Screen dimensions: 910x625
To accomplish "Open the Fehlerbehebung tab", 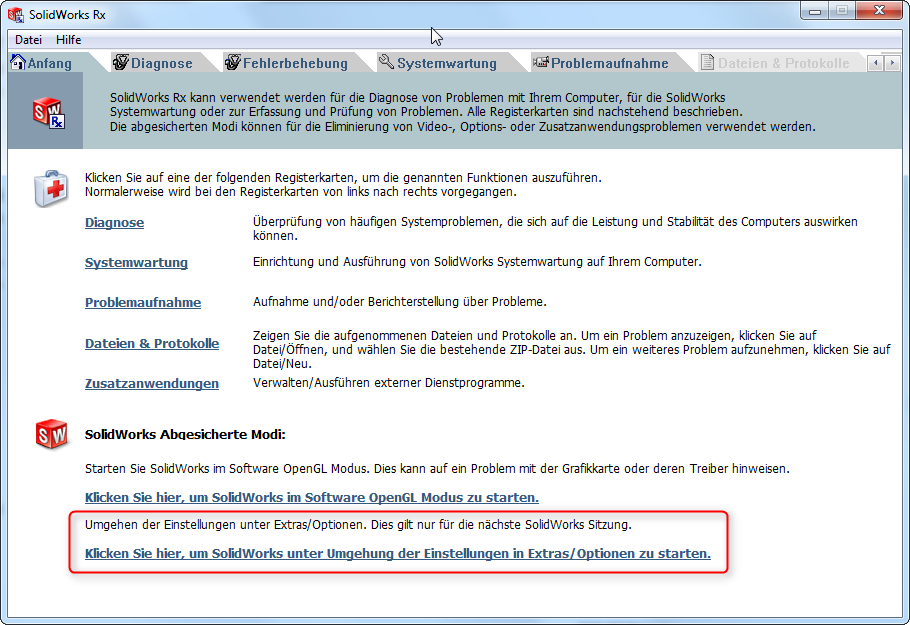I will click(295, 63).
